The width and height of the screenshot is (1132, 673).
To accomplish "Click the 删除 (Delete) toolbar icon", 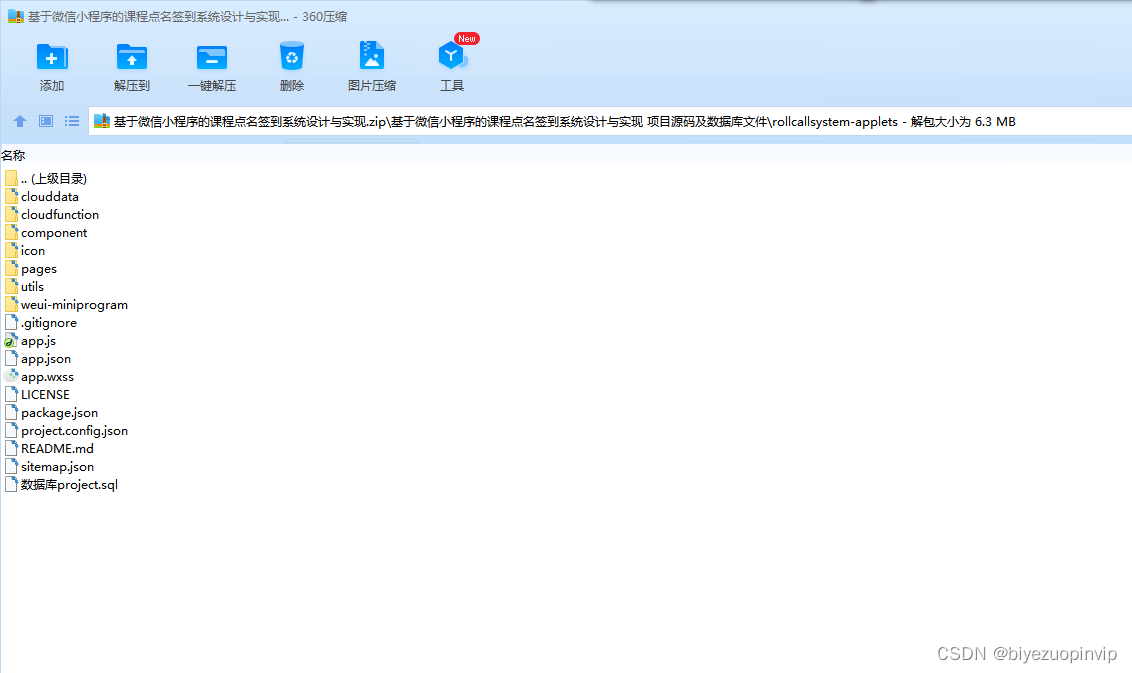I will (x=291, y=62).
